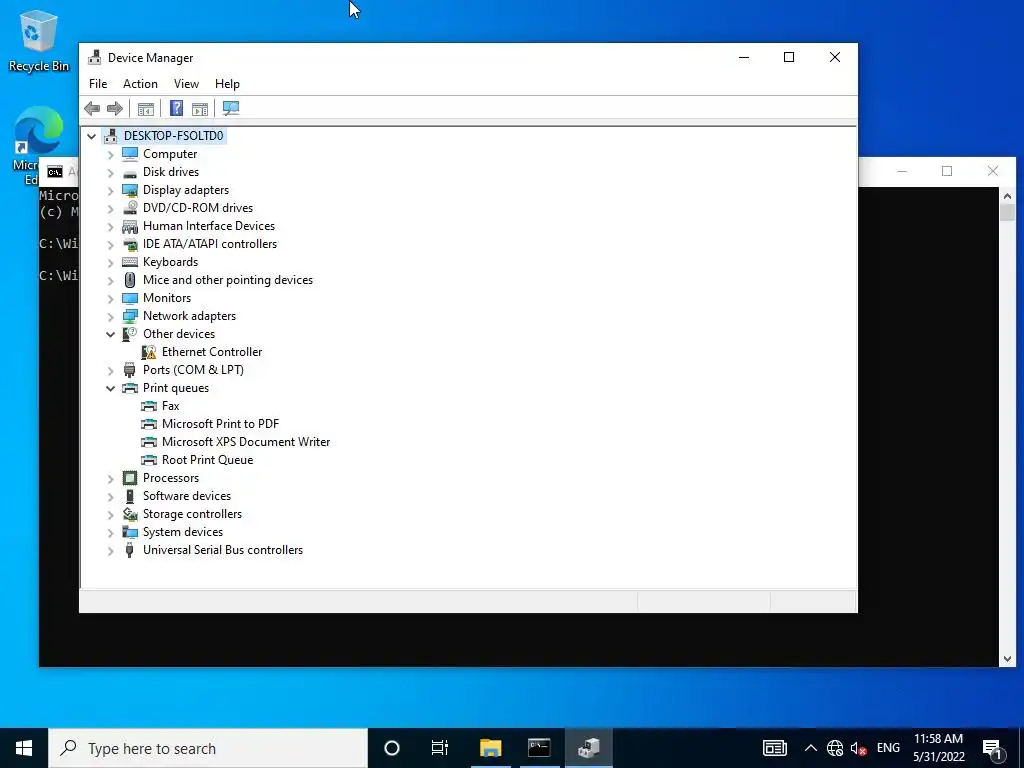Viewport: 1024px width, 768px height.
Task: Select the Network adapters icon
Action: click(x=130, y=316)
